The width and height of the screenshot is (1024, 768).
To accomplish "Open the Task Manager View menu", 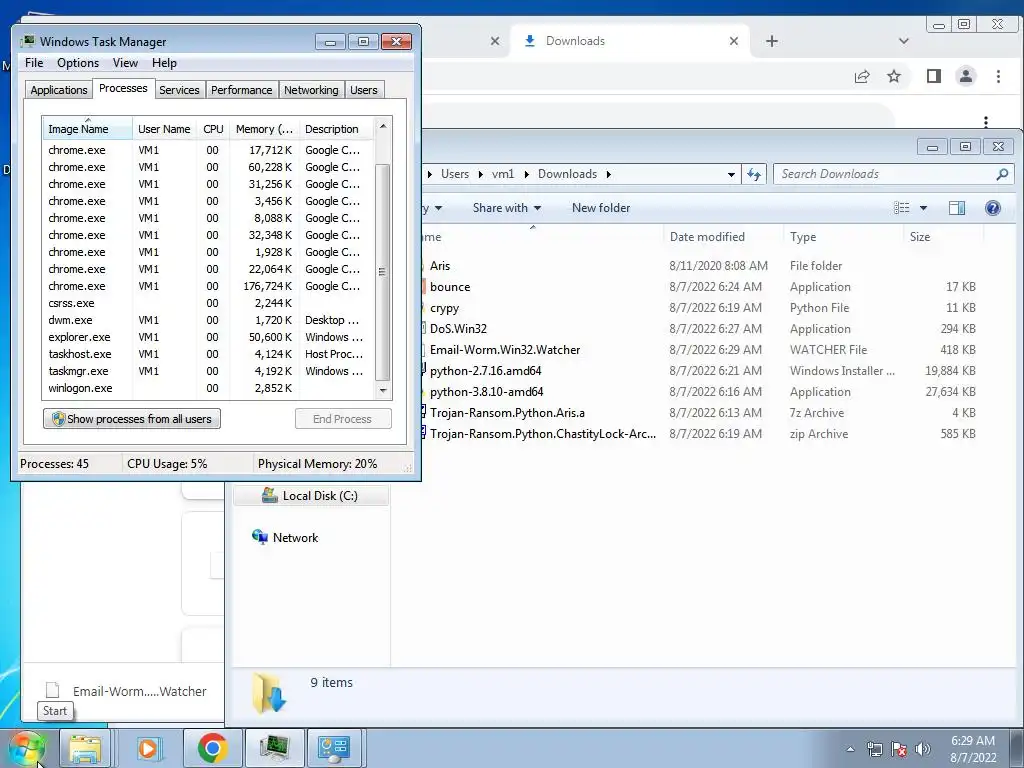I will pyautogui.click(x=125, y=63).
